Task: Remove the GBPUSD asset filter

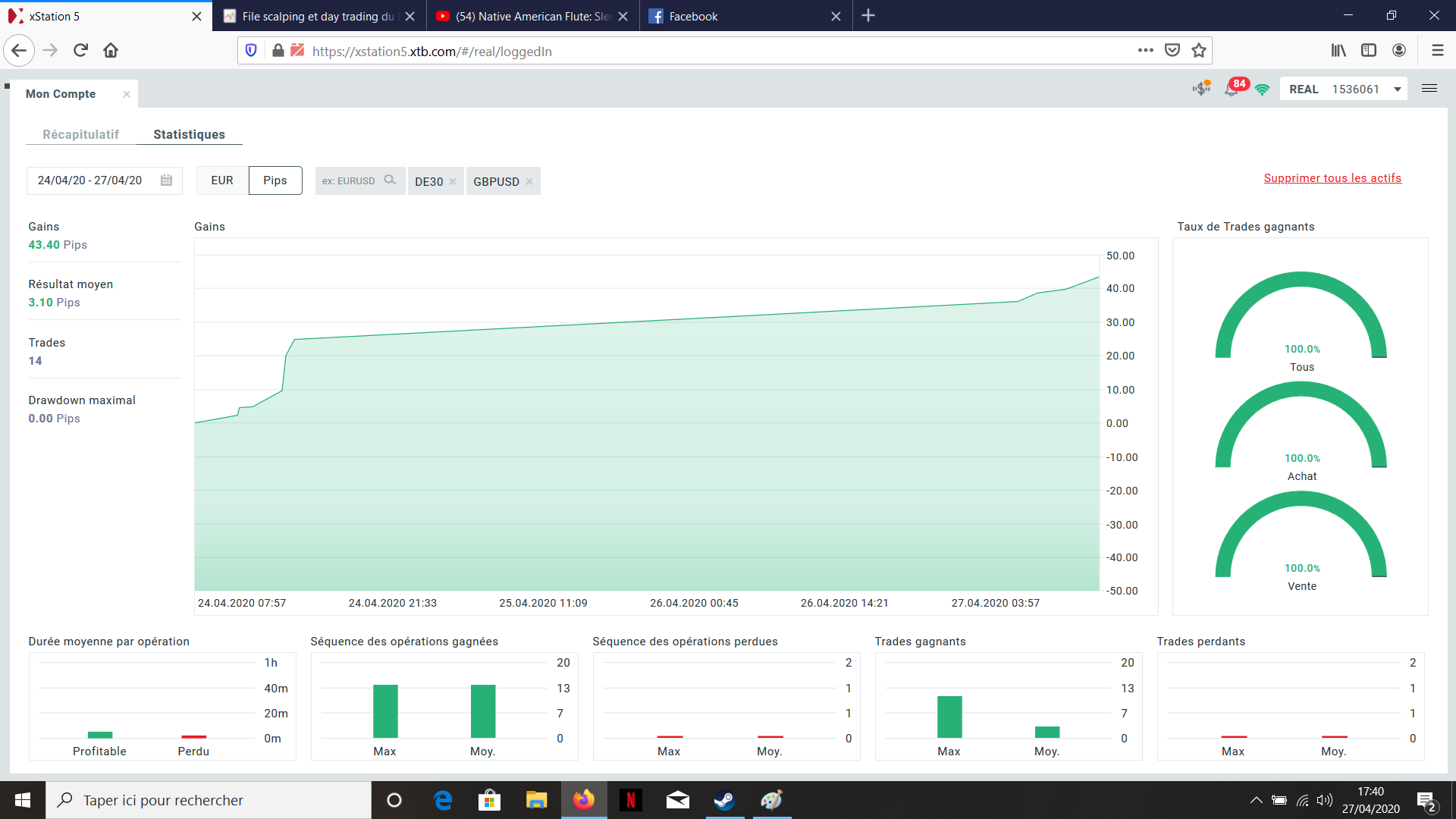Action: 529,182
